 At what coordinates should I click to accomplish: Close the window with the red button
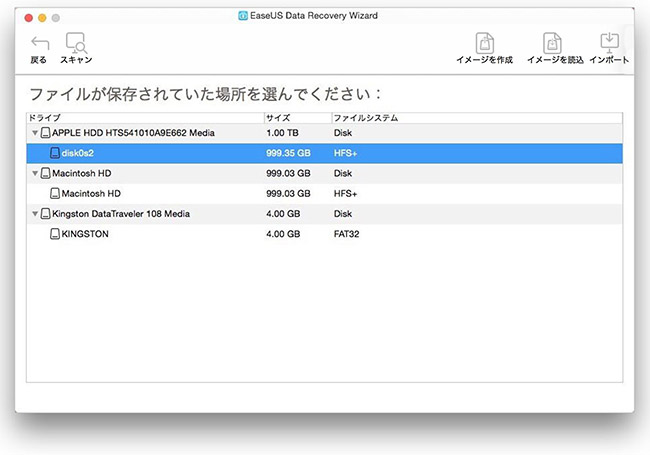click(x=29, y=18)
